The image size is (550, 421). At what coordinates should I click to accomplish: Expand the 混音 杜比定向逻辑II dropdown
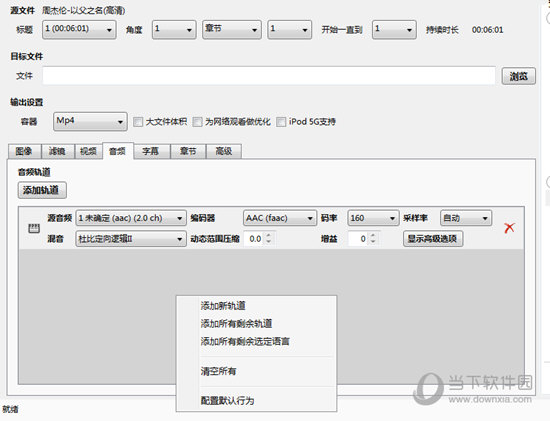tap(131, 239)
